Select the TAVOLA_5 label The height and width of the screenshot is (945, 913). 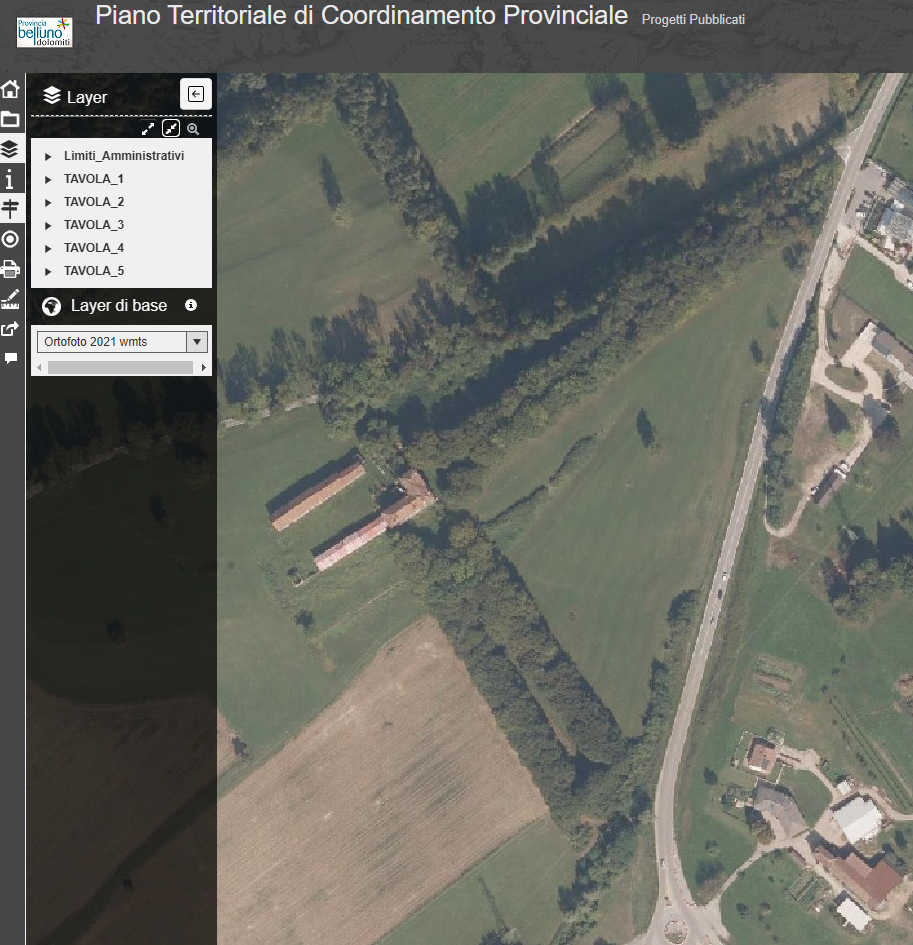click(x=94, y=270)
